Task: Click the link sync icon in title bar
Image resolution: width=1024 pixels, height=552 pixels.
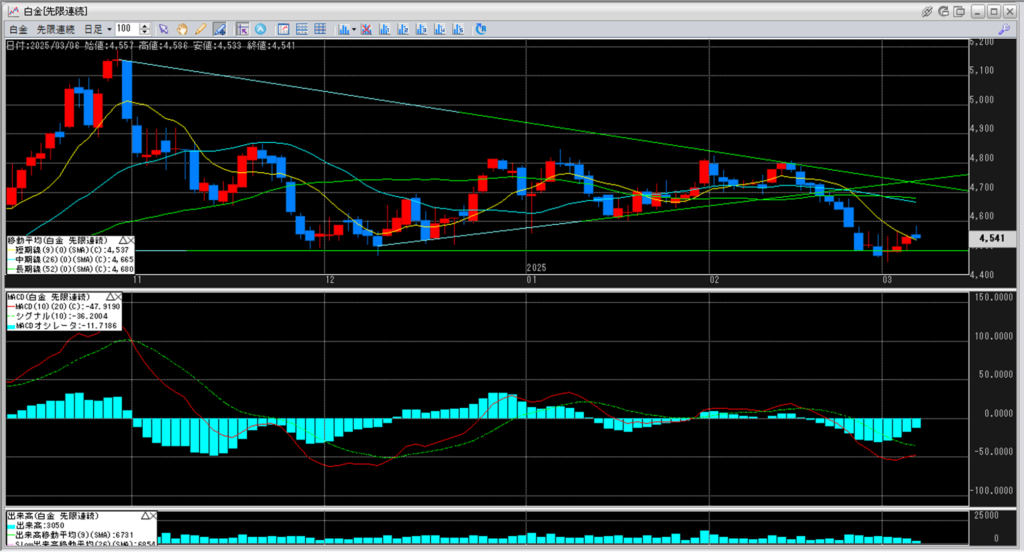Action: [928, 10]
